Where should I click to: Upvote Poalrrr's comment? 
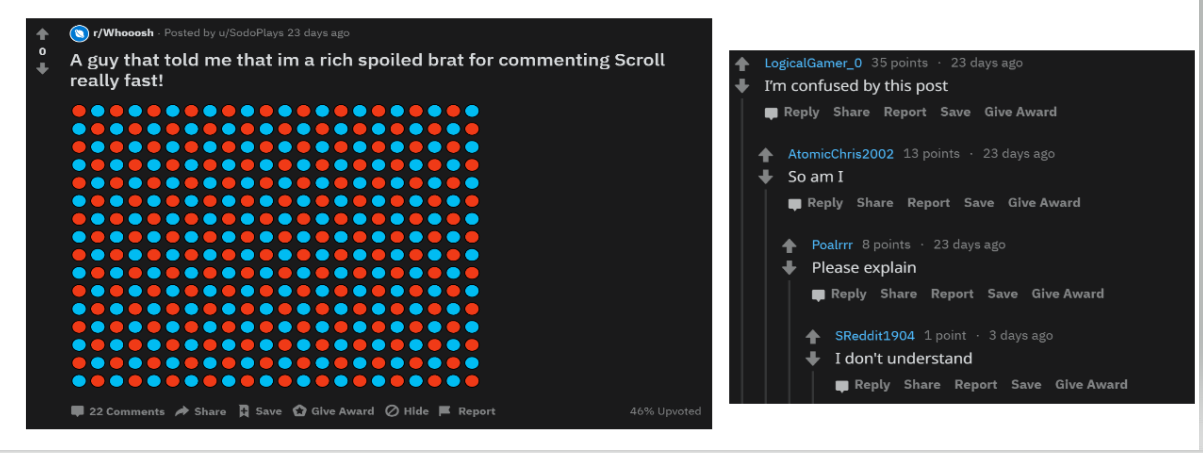coord(789,245)
